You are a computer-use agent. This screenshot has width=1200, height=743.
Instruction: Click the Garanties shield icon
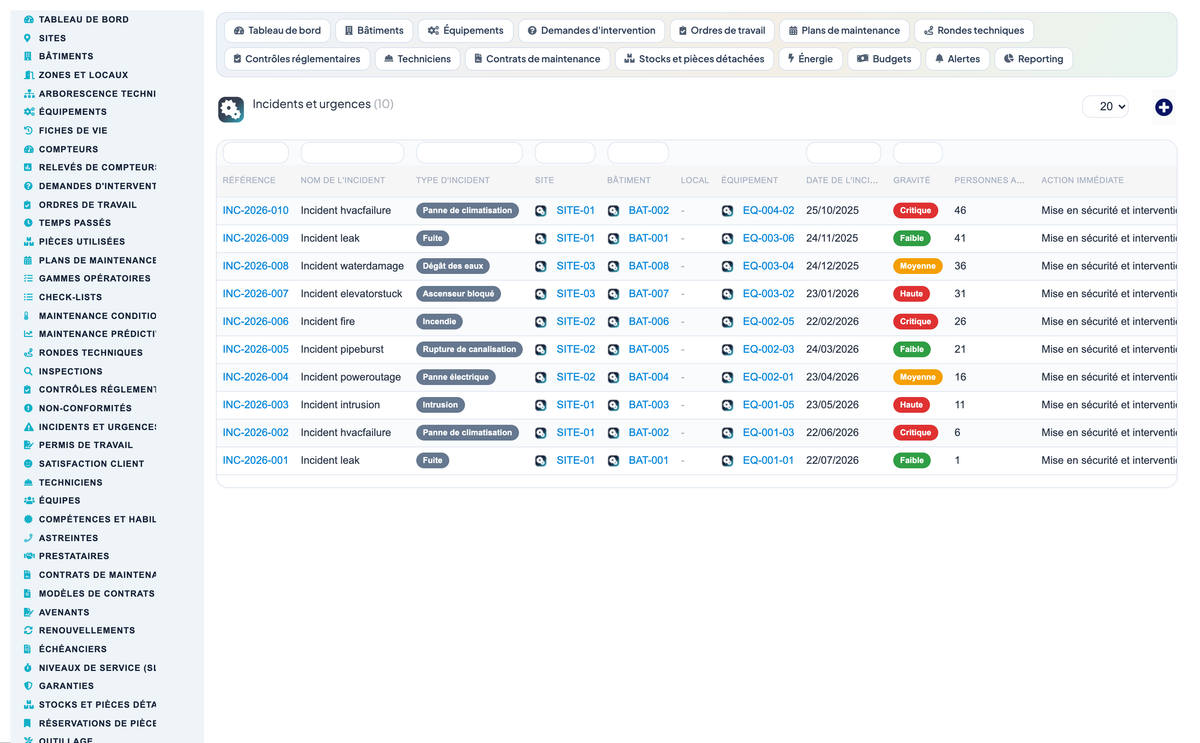click(x=28, y=686)
